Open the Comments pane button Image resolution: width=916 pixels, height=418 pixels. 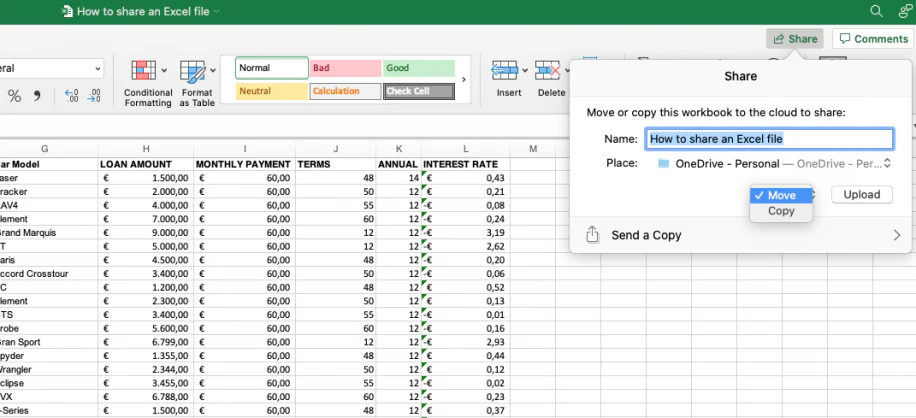(x=873, y=39)
